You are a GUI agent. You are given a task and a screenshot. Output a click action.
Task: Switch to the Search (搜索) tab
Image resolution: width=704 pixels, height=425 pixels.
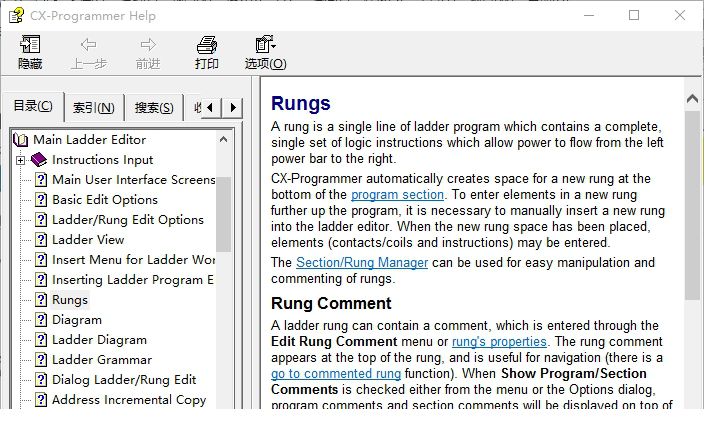click(x=154, y=108)
